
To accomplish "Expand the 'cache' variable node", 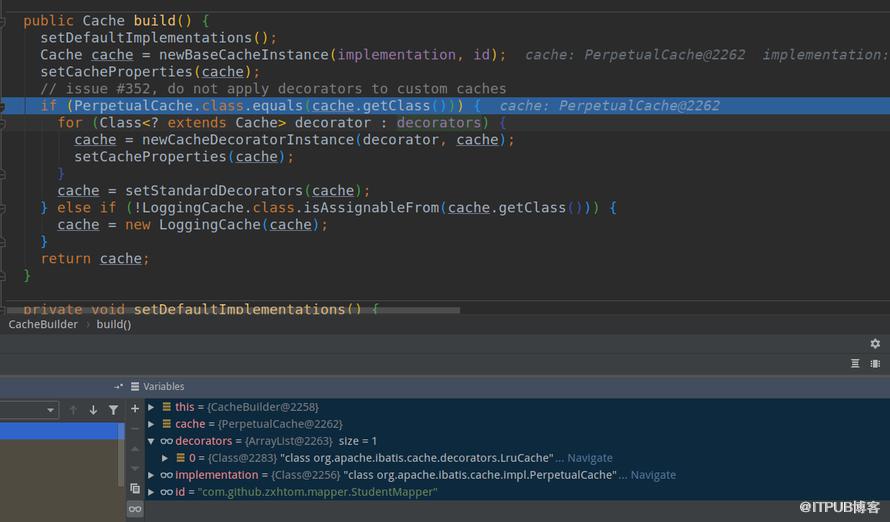I will click(x=151, y=424).
